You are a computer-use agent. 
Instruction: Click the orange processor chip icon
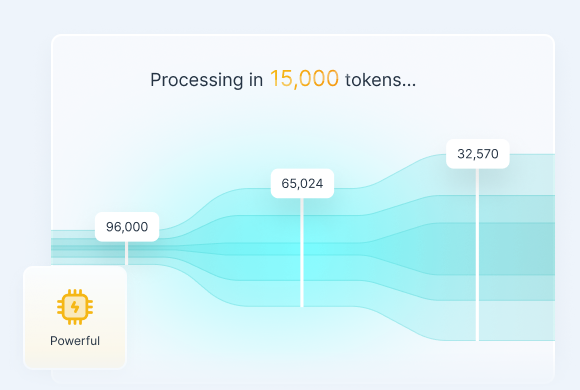[x=75, y=307]
